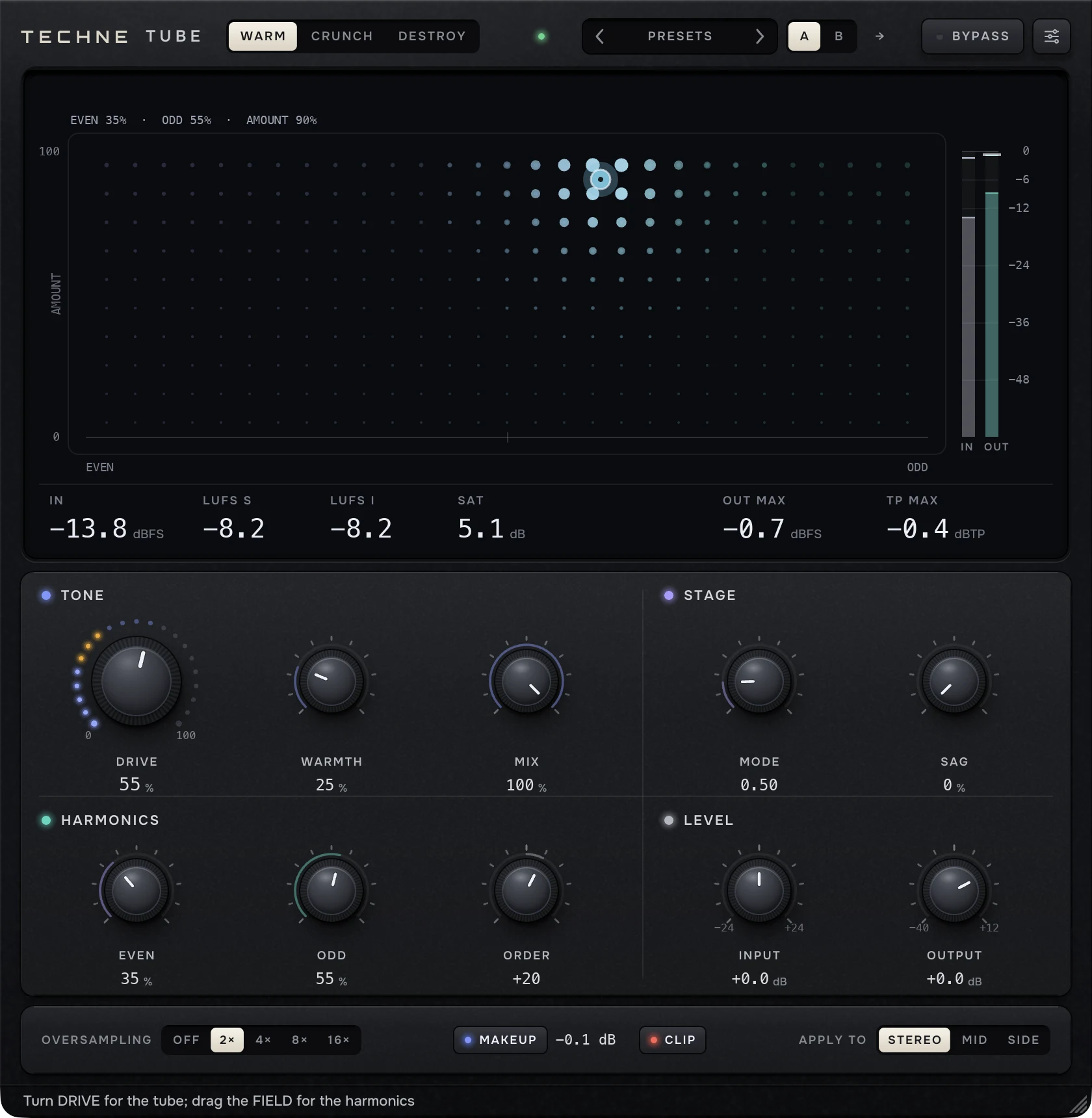Toggle the STAGE section power dot

pos(669,595)
